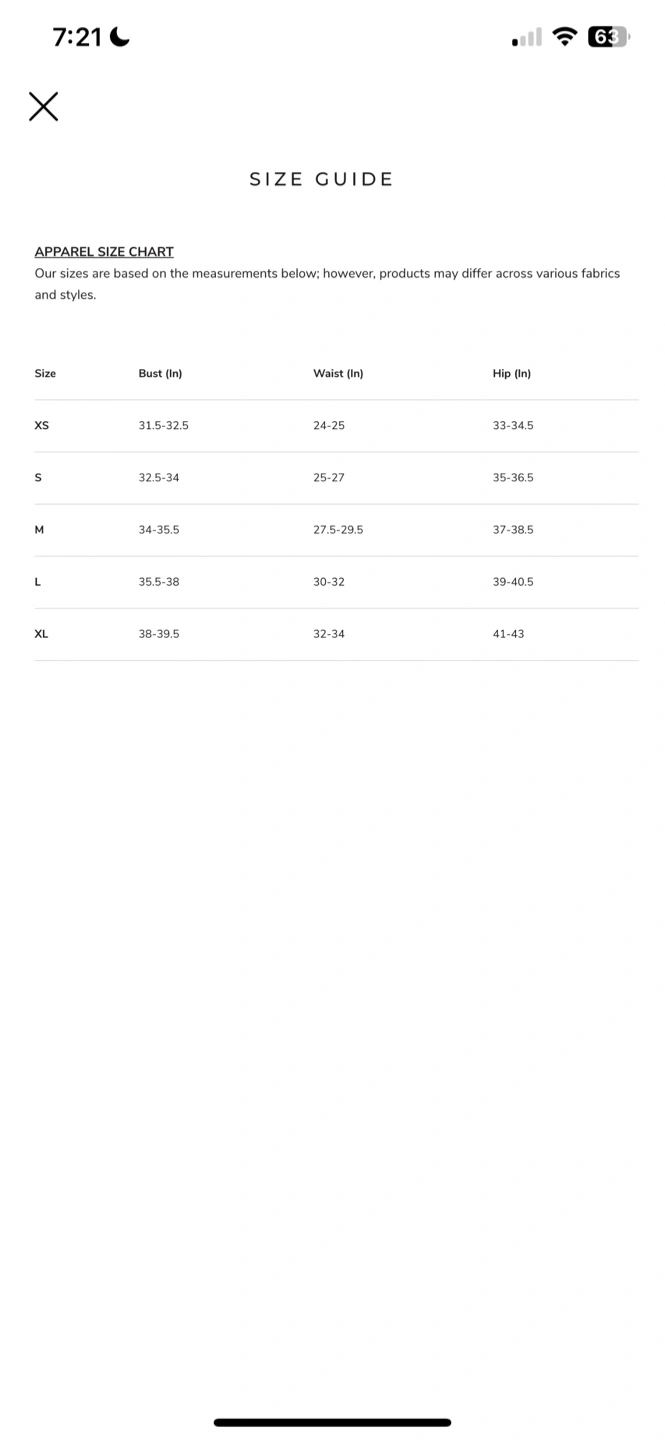
Task: Tap the Wi-Fi status icon
Action: [566, 38]
